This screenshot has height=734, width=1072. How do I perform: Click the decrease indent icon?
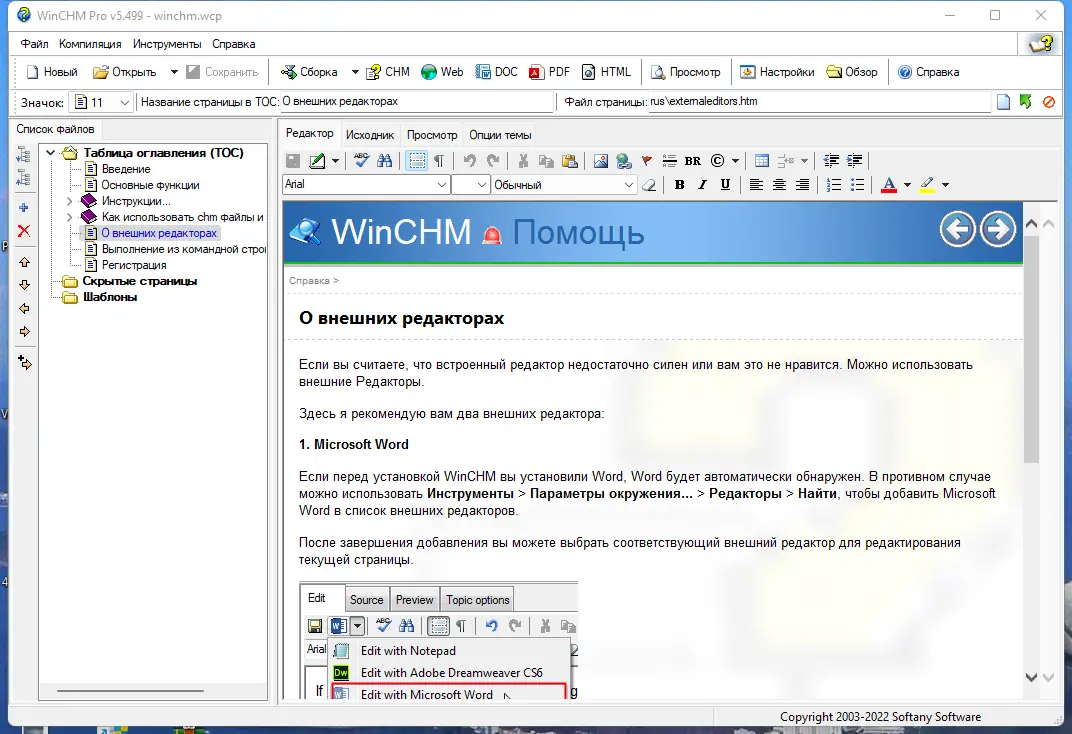click(x=831, y=161)
